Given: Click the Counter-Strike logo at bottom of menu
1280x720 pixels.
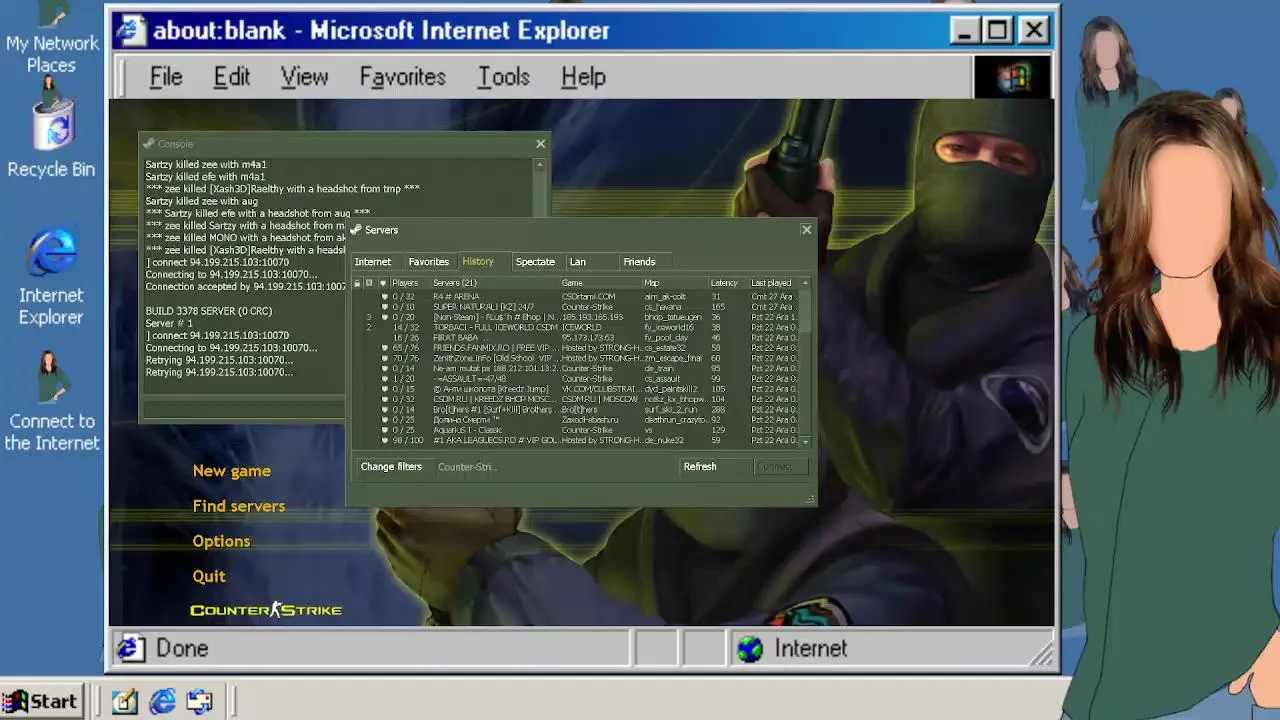Looking at the screenshot, I should point(266,610).
